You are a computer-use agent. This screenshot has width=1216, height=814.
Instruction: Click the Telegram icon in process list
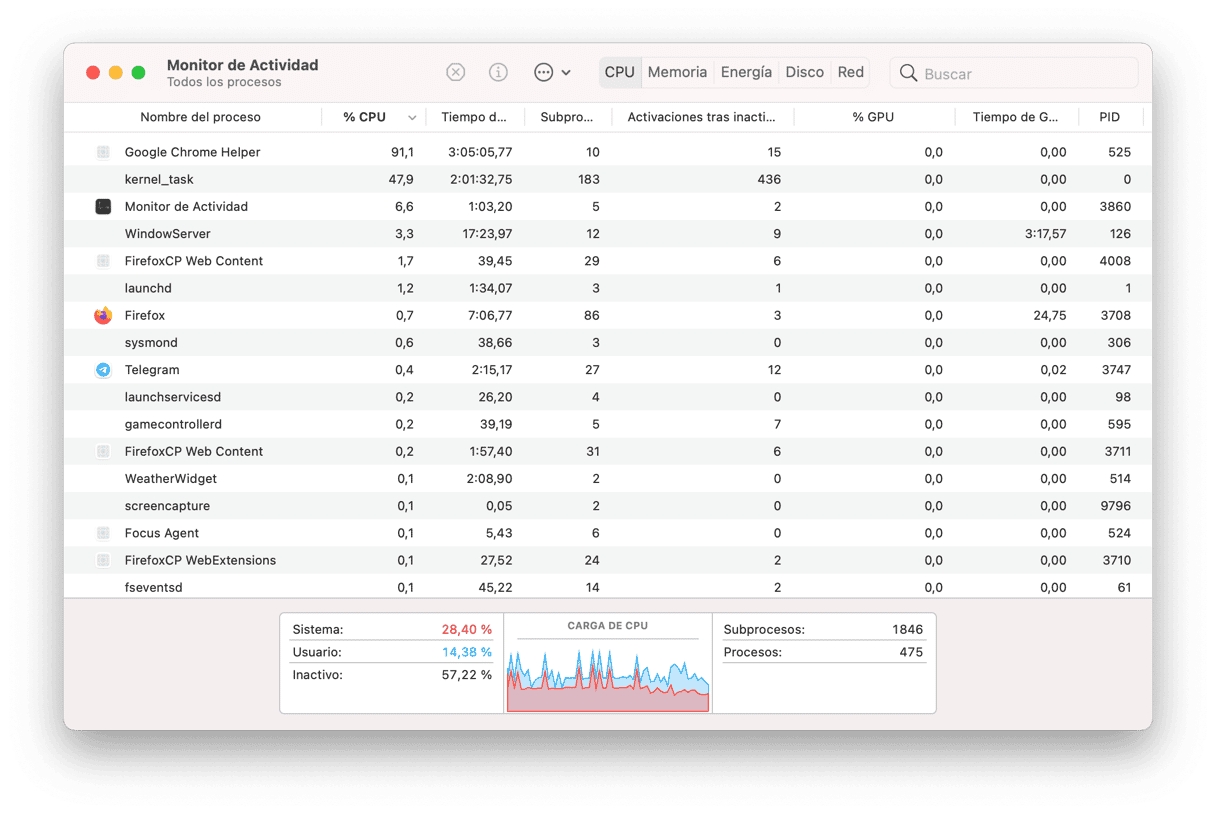point(103,370)
